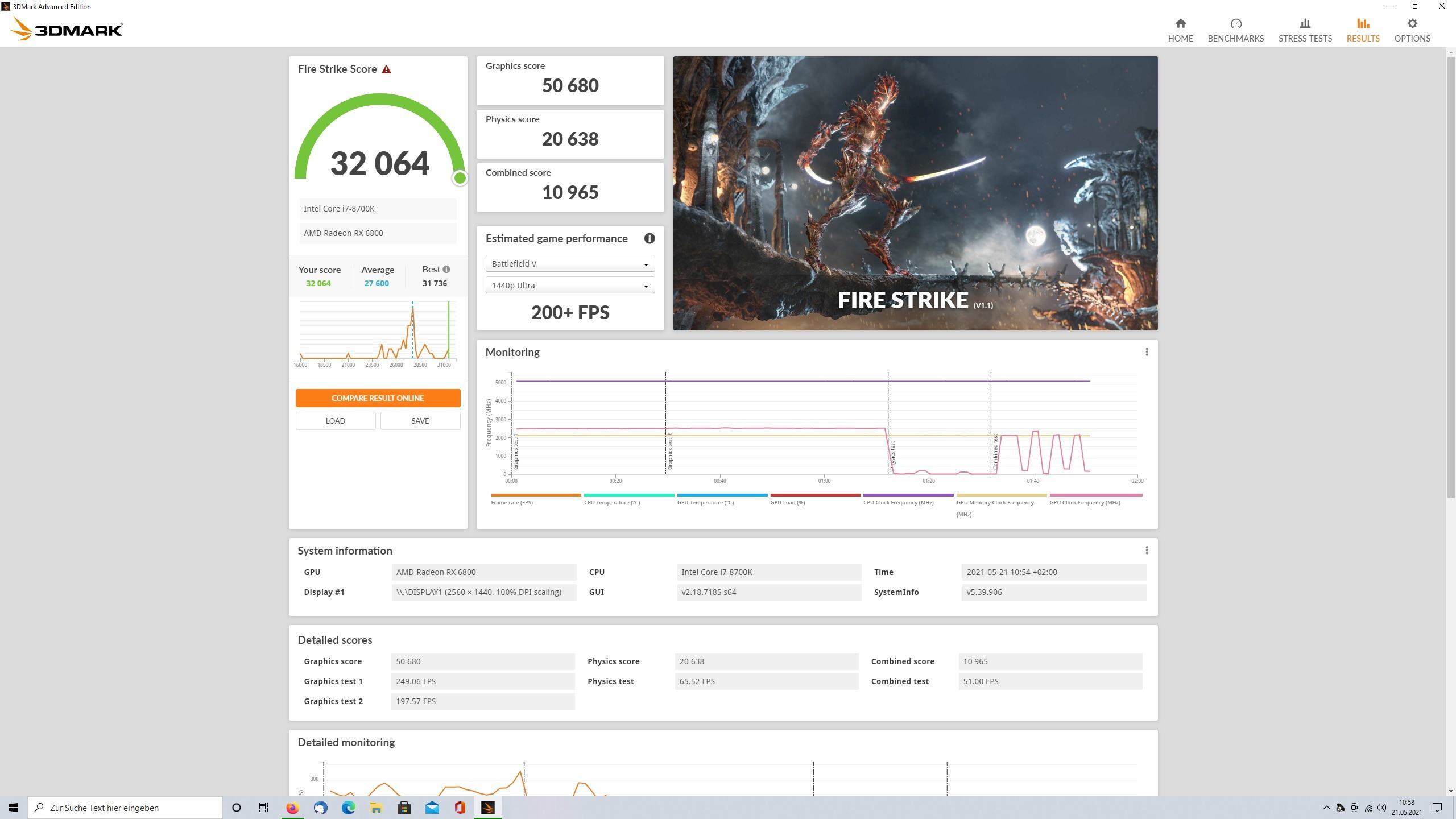Click Estimated game performance info icon
Image resolution: width=1456 pixels, height=819 pixels.
pos(649,238)
